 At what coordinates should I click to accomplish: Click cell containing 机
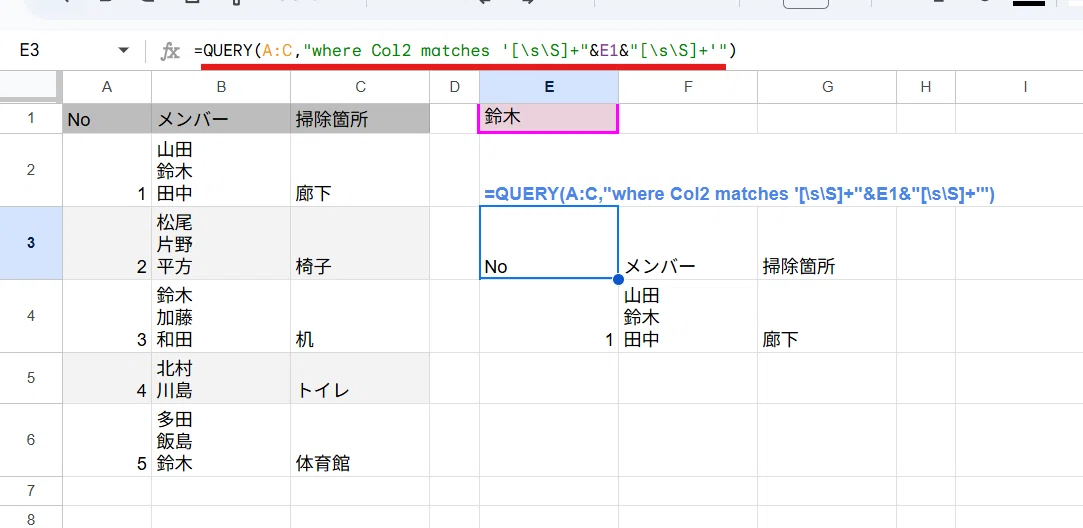(x=360, y=316)
